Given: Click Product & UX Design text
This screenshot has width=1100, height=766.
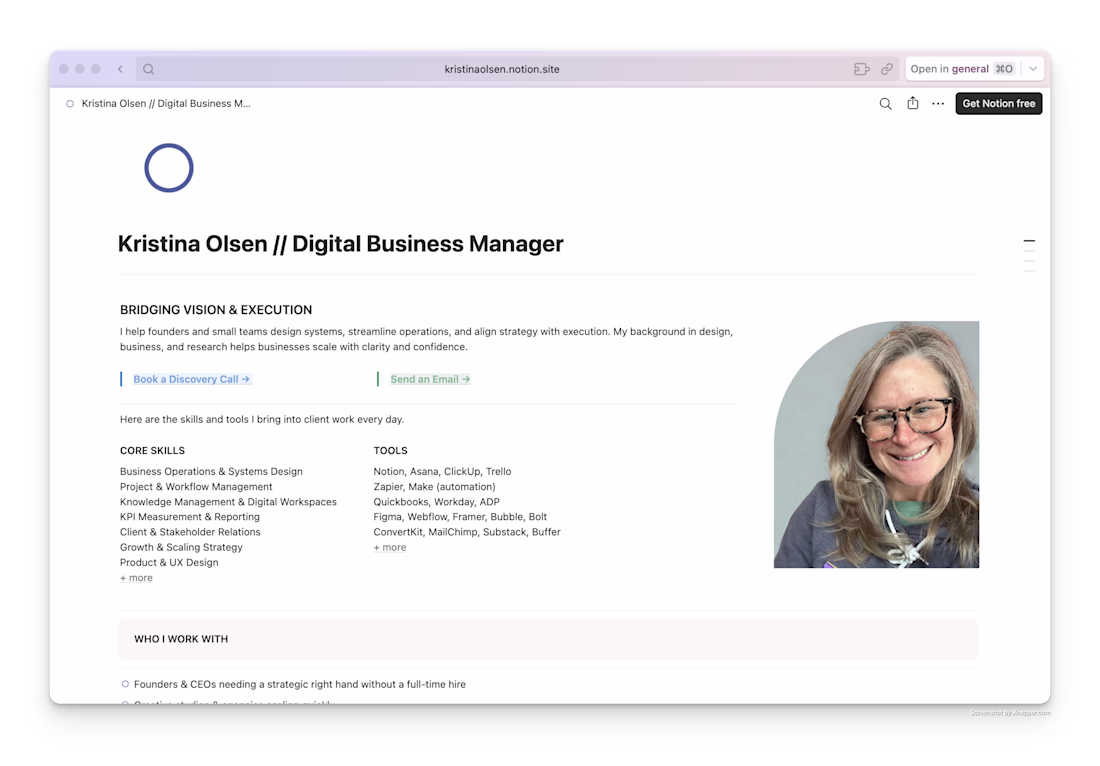Looking at the screenshot, I should pyautogui.click(x=169, y=563).
